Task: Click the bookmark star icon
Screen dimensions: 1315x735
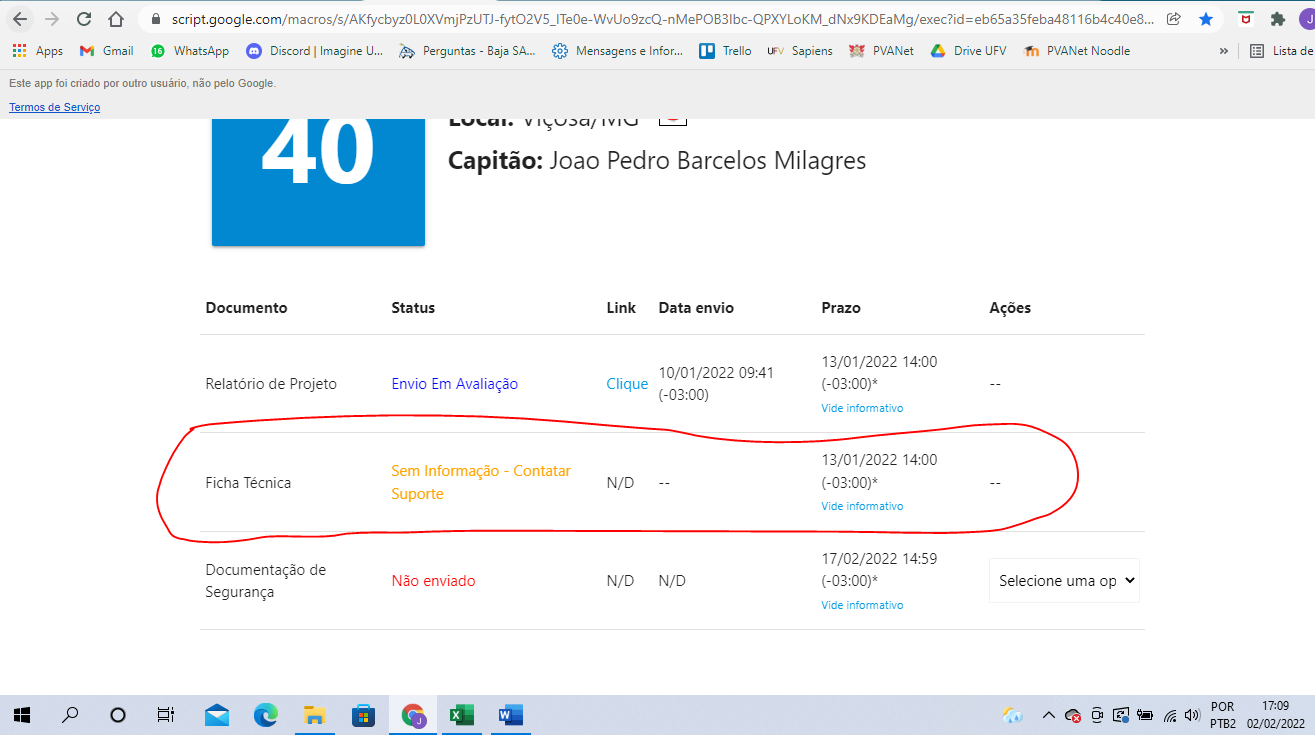Action: tap(1206, 19)
